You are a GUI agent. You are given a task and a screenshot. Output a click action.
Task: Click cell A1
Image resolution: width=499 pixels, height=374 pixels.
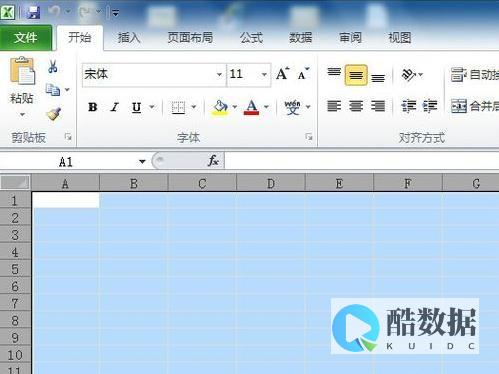(x=66, y=200)
